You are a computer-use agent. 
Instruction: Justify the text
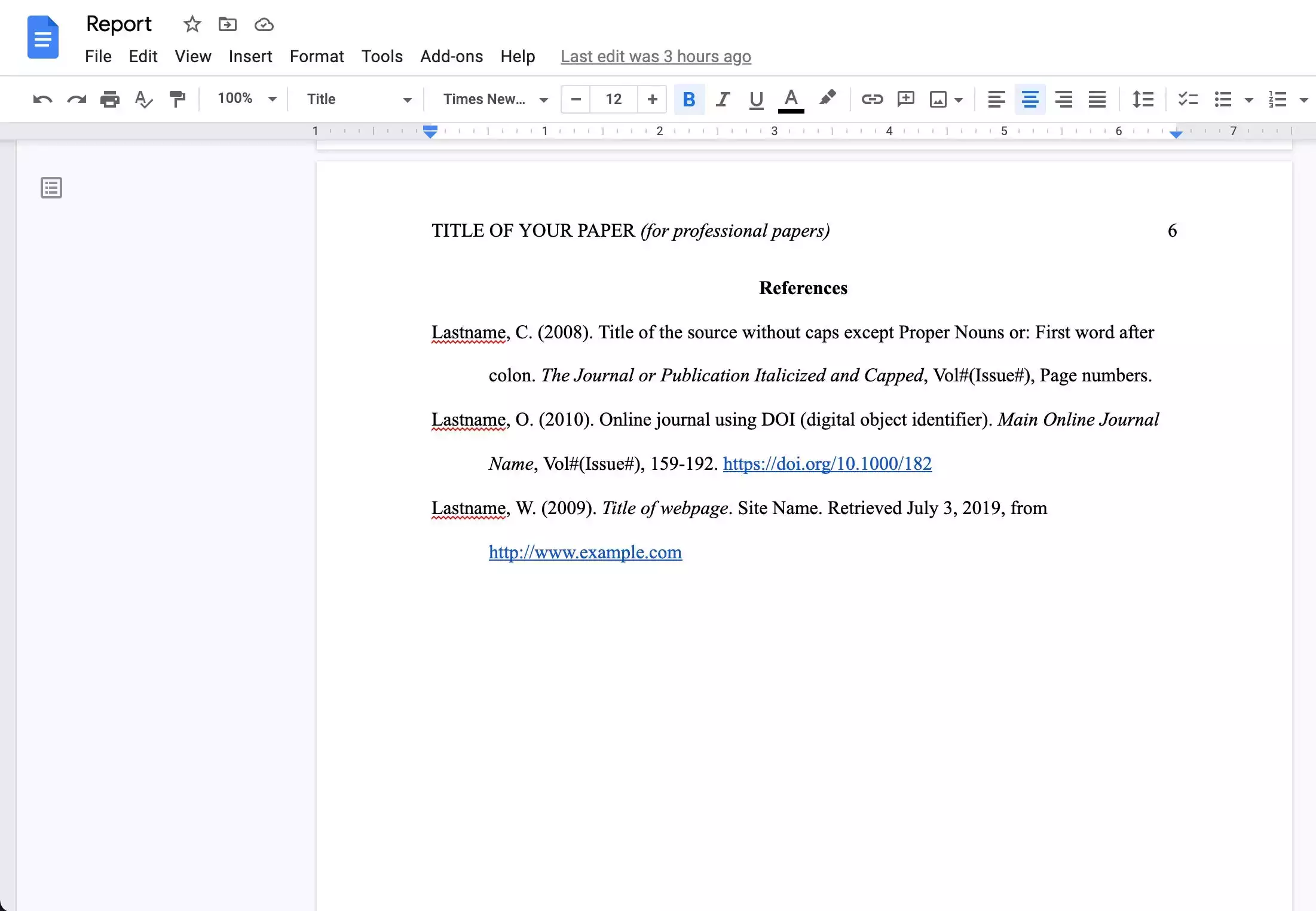click(1097, 99)
